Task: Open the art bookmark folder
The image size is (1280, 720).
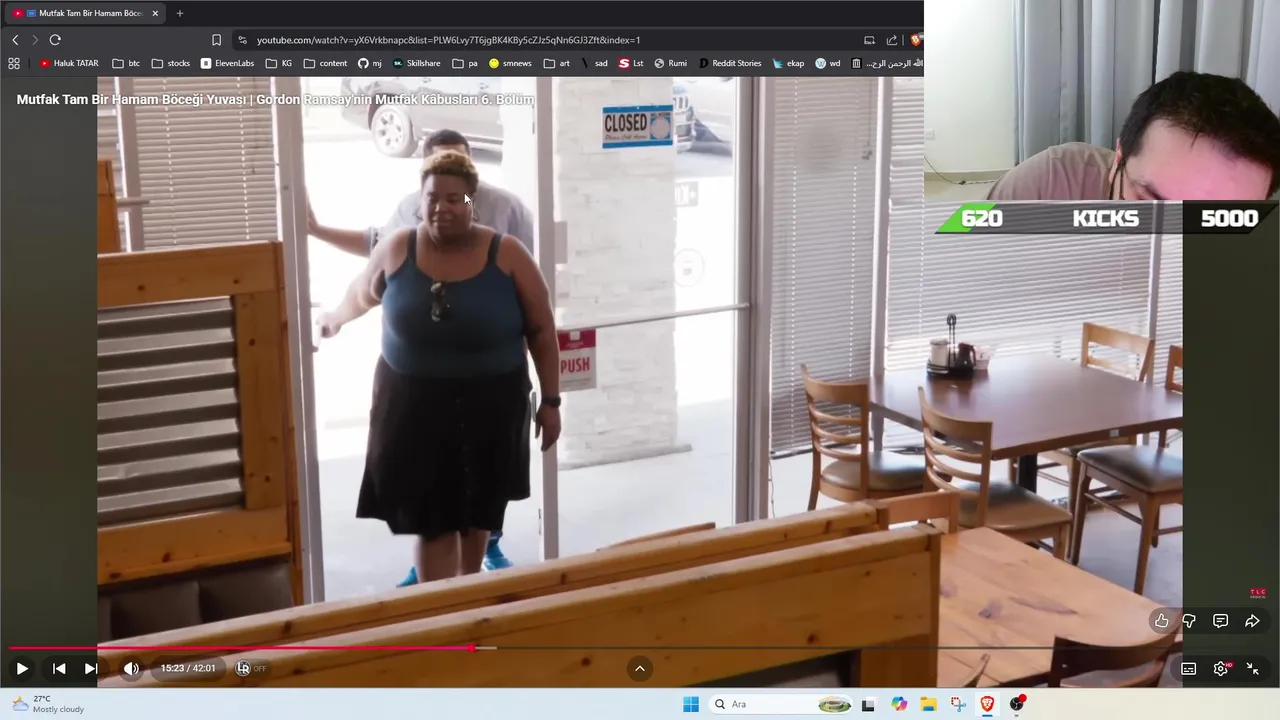Action: tap(557, 63)
